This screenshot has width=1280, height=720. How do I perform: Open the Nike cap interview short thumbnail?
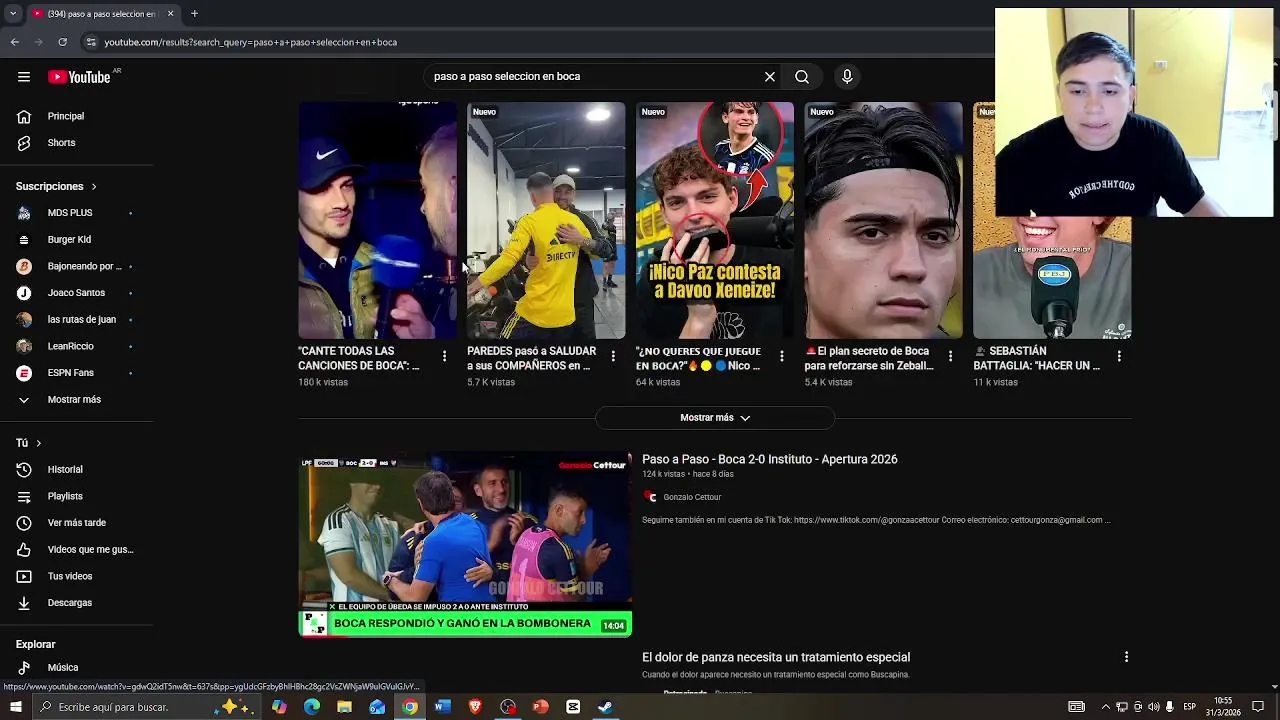tap(377, 220)
